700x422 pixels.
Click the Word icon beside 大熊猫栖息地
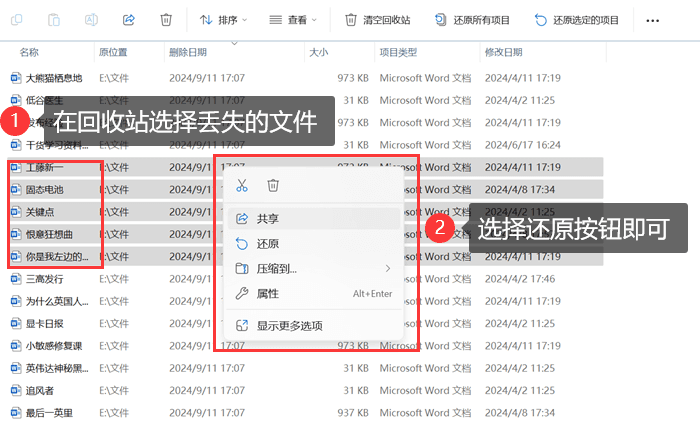click(15, 77)
